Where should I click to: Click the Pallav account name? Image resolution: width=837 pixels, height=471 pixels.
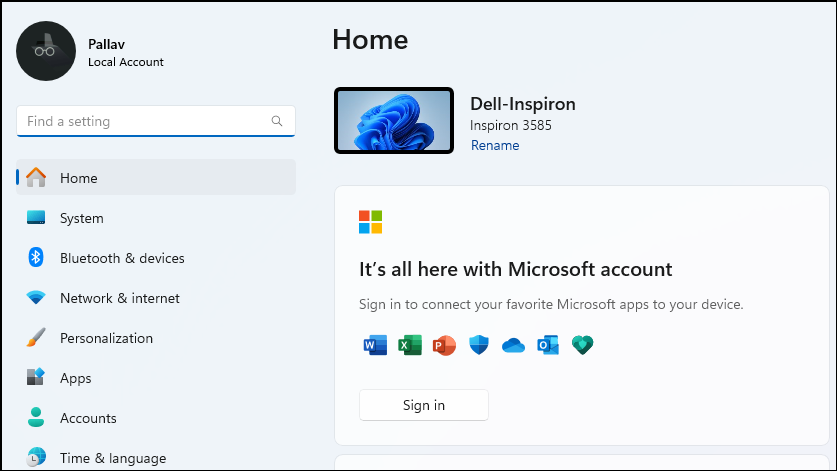point(106,44)
